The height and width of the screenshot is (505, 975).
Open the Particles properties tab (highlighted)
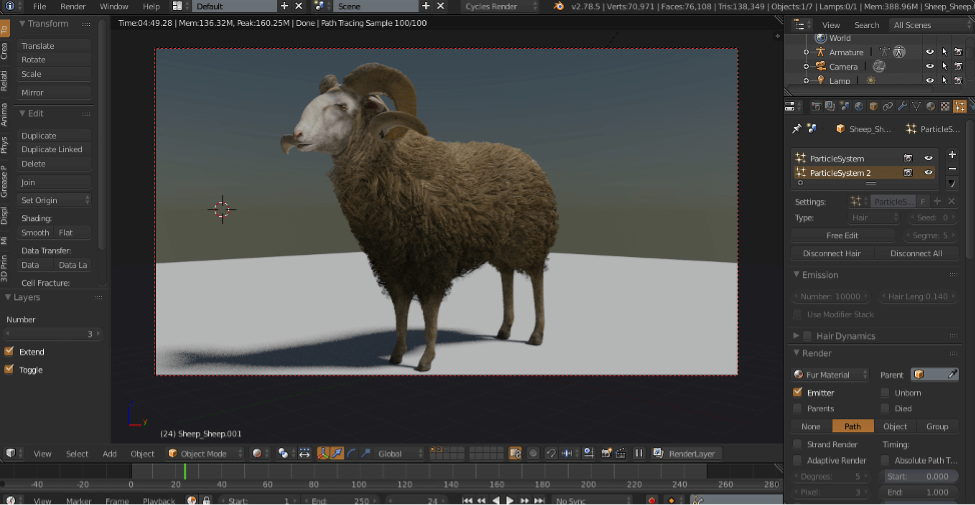959,106
